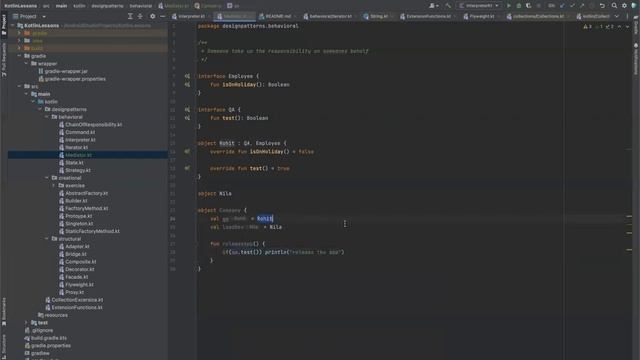Click the selected word Rohit in editor
This screenshot has width=640, height=360.
coord(264,218)
